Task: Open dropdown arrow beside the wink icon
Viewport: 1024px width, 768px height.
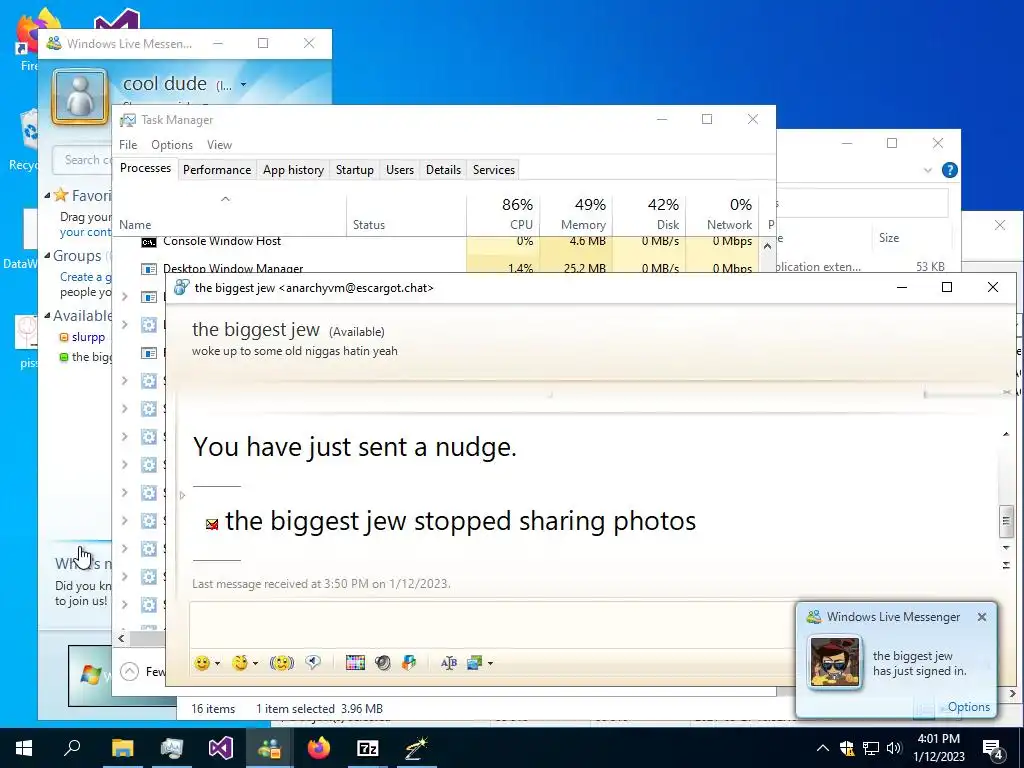Action: (255, 664)
